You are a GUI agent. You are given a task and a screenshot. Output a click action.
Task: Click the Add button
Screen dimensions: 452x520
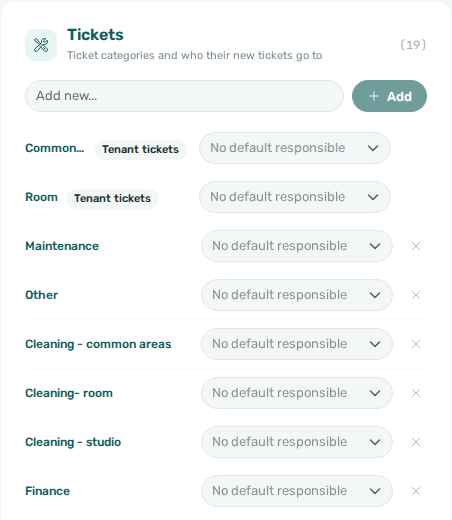[389, 96]
